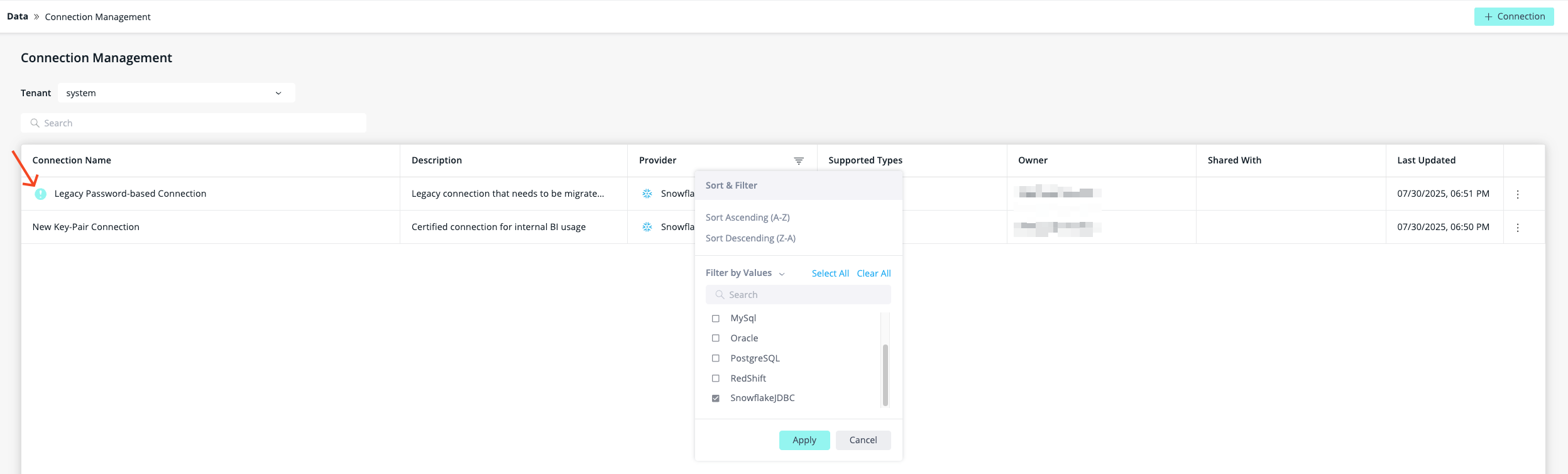Enable the Oracle provider checkbox
Screen dimensions: 1568x474
(716, 338)
